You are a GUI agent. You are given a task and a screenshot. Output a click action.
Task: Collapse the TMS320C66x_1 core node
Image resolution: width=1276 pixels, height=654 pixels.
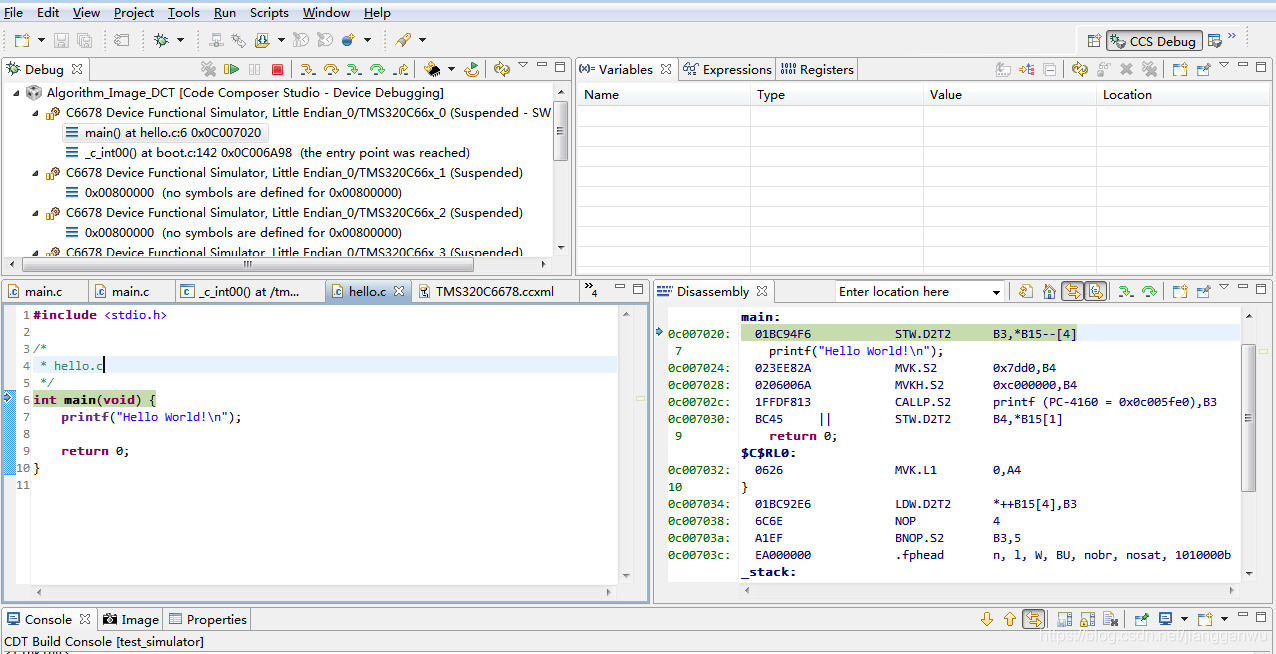tap(36, 172)
